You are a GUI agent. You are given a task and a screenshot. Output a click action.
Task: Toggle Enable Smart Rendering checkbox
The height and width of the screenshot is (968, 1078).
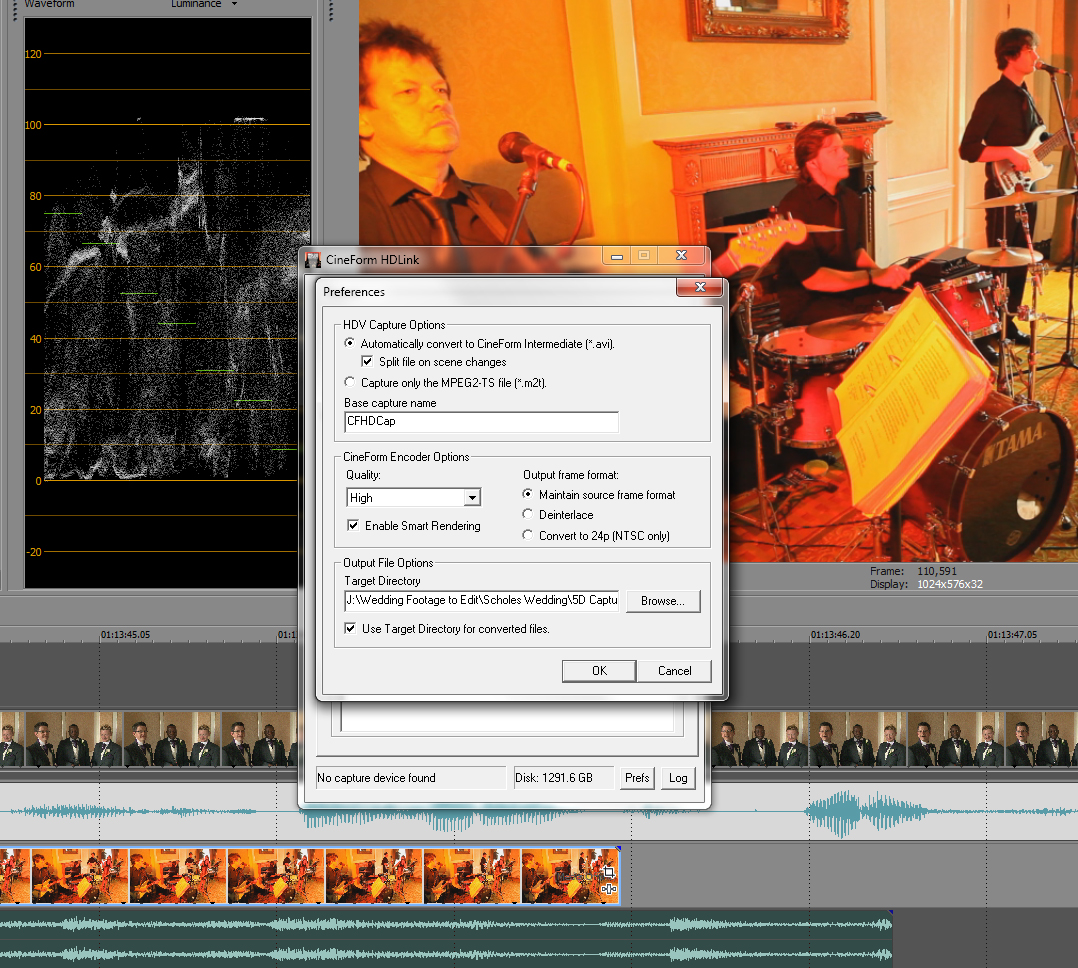click(353, 526)
